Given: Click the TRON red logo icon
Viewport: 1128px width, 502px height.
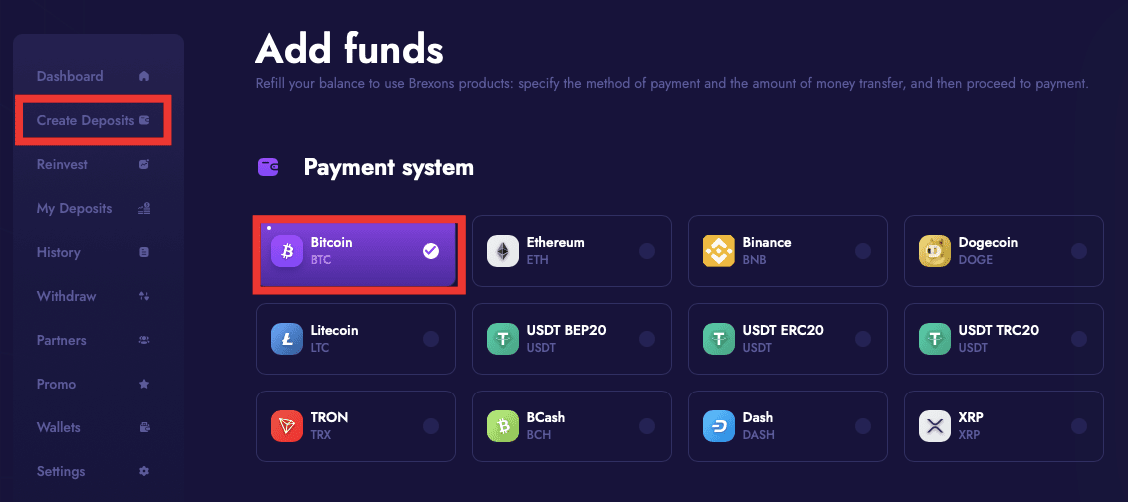Looking at the screenshot, I should coord(287,426).
